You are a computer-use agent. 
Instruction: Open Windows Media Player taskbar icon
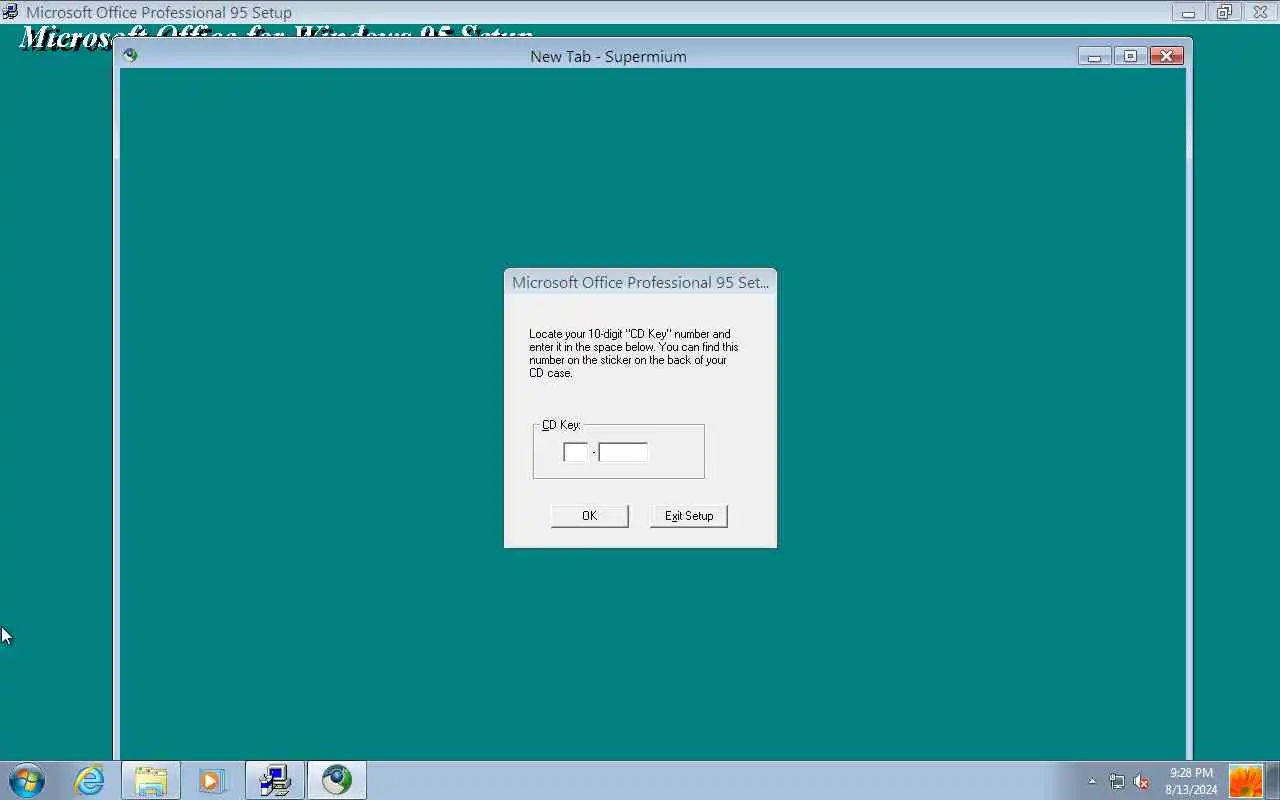tap(212, 780)
